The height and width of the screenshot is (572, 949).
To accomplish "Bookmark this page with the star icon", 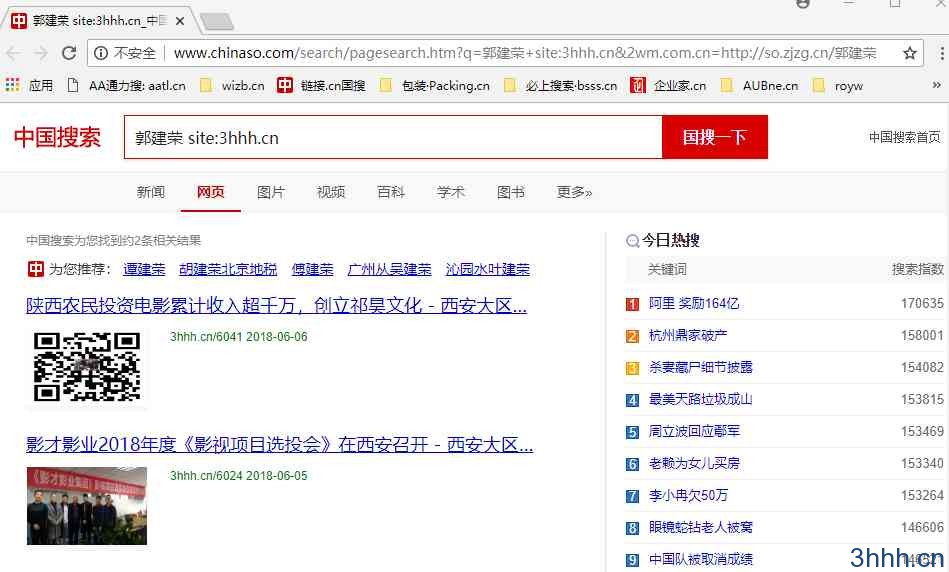I will point(910,53).
